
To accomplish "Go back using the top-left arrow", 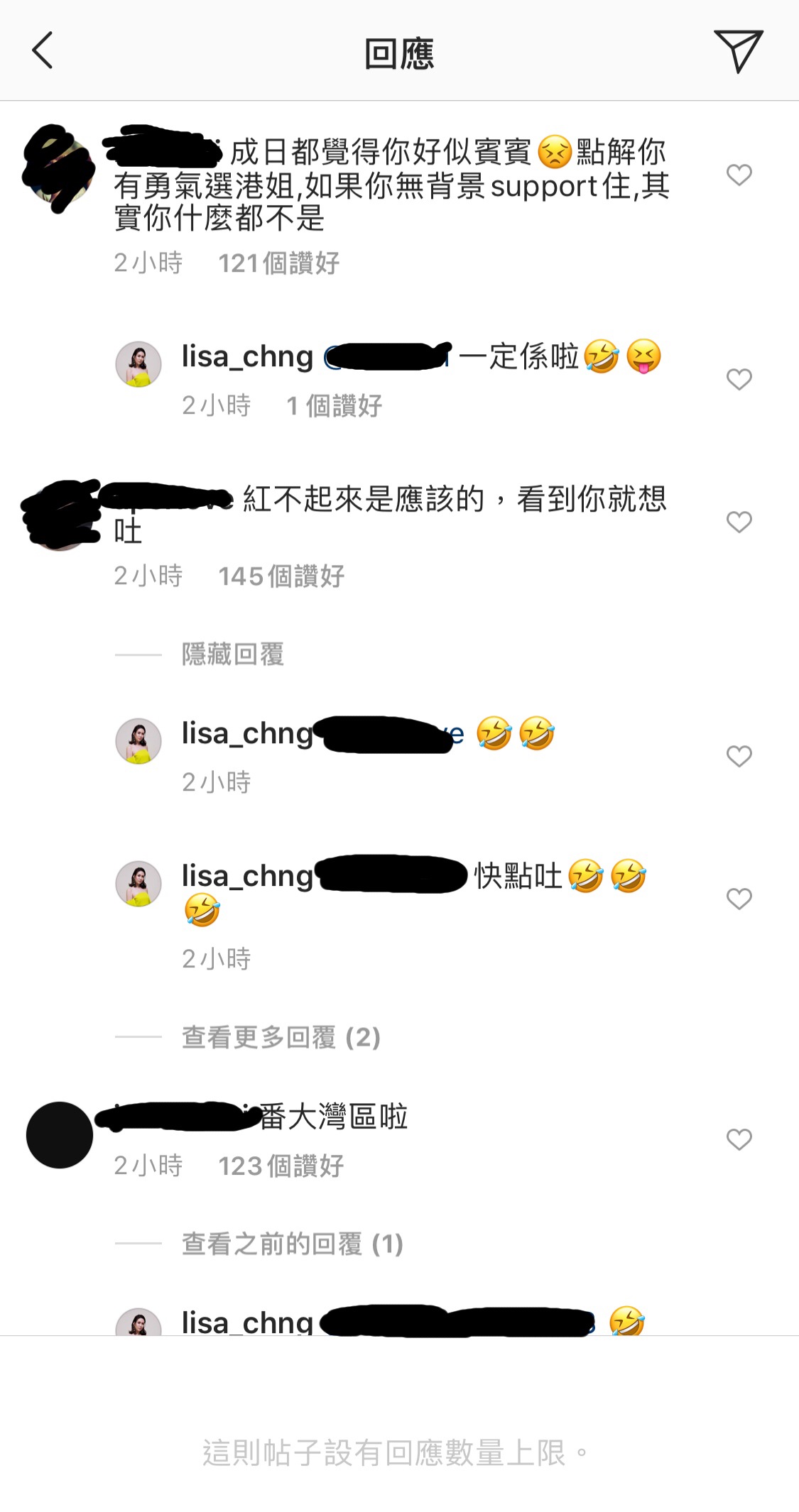I will pos(43,51).
